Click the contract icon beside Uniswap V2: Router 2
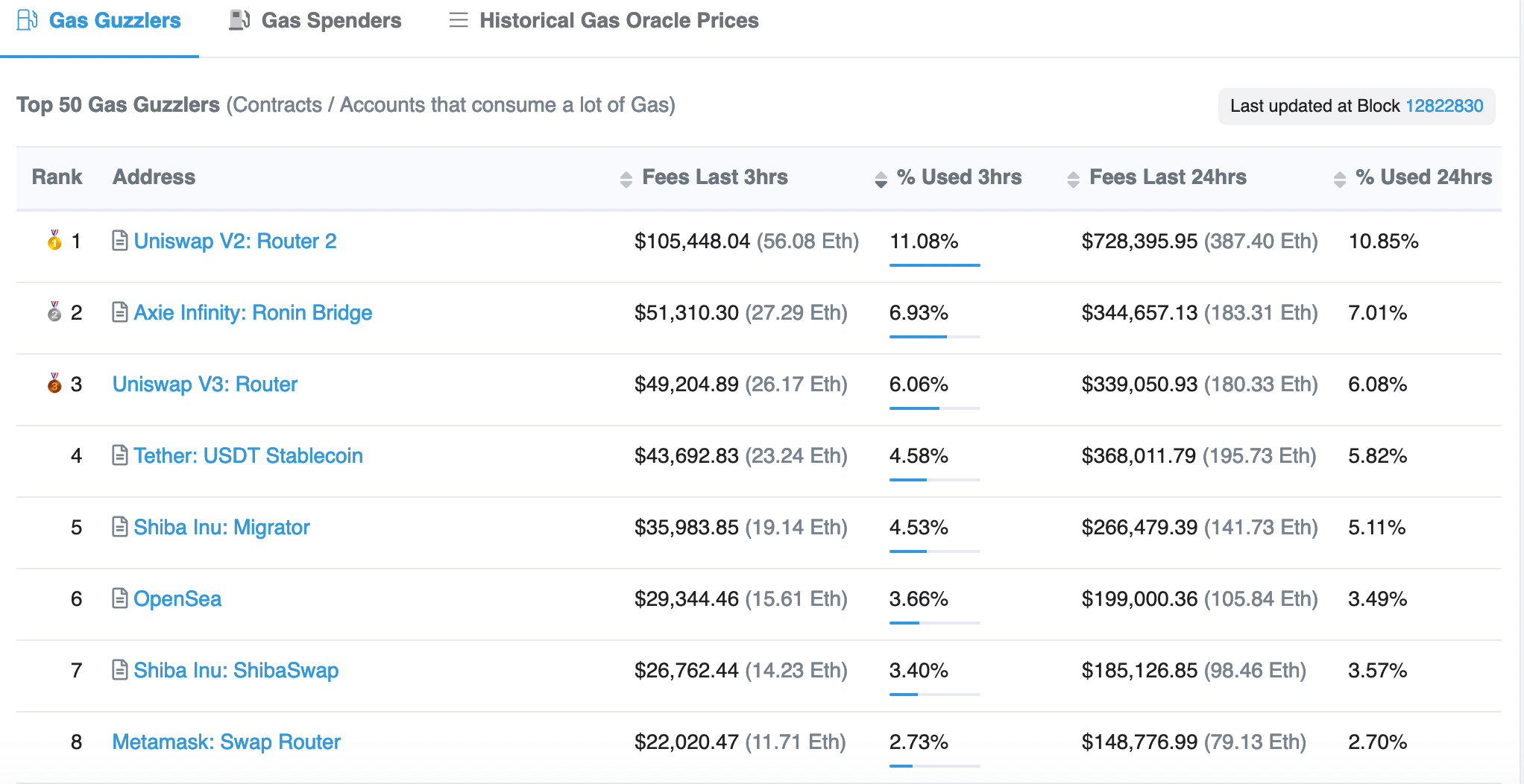This screenshot has width=1524, height=784. point(119,241)
